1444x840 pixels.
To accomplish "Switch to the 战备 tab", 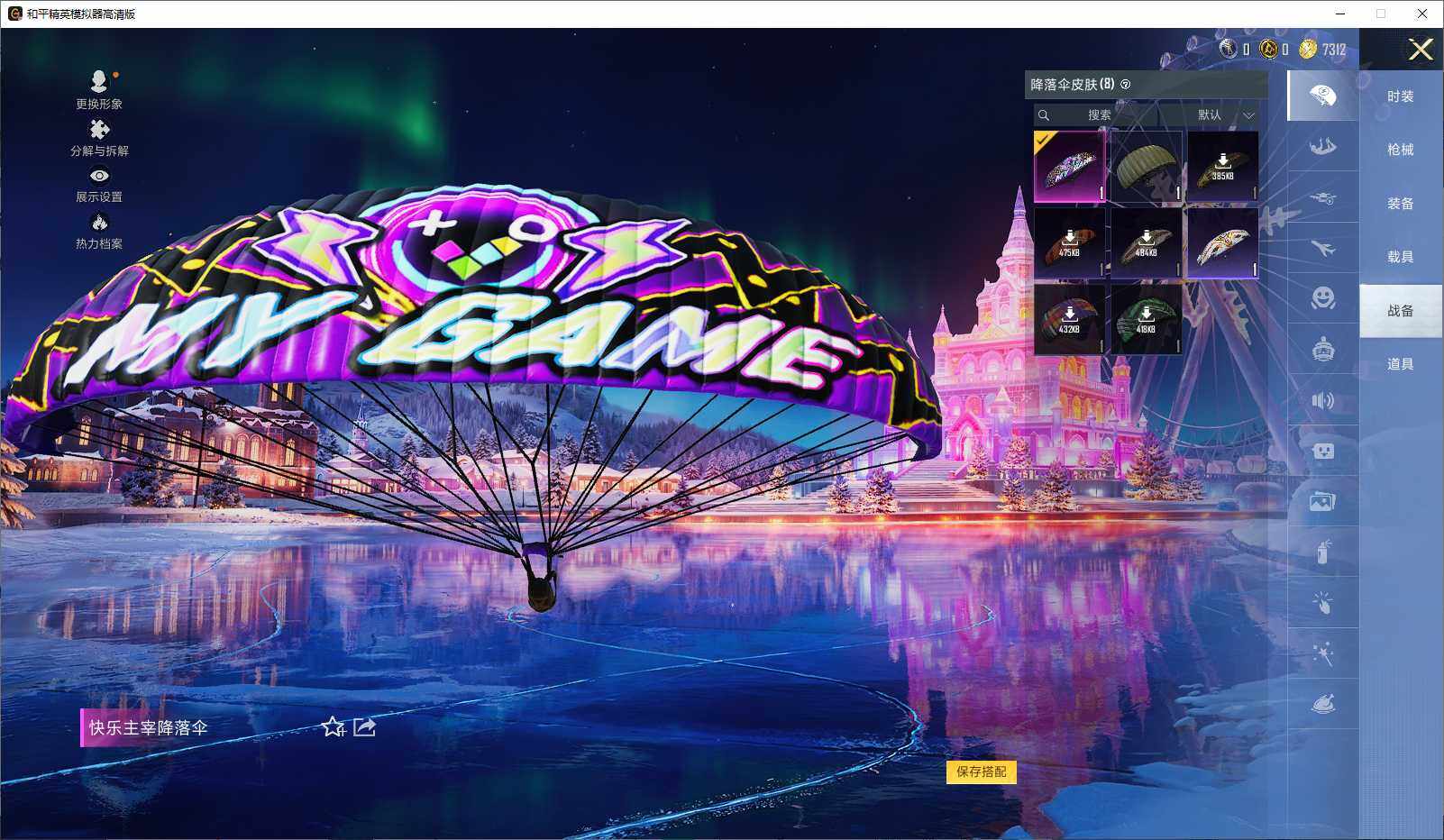I will pyautogui.click(x=1401, y=311).
